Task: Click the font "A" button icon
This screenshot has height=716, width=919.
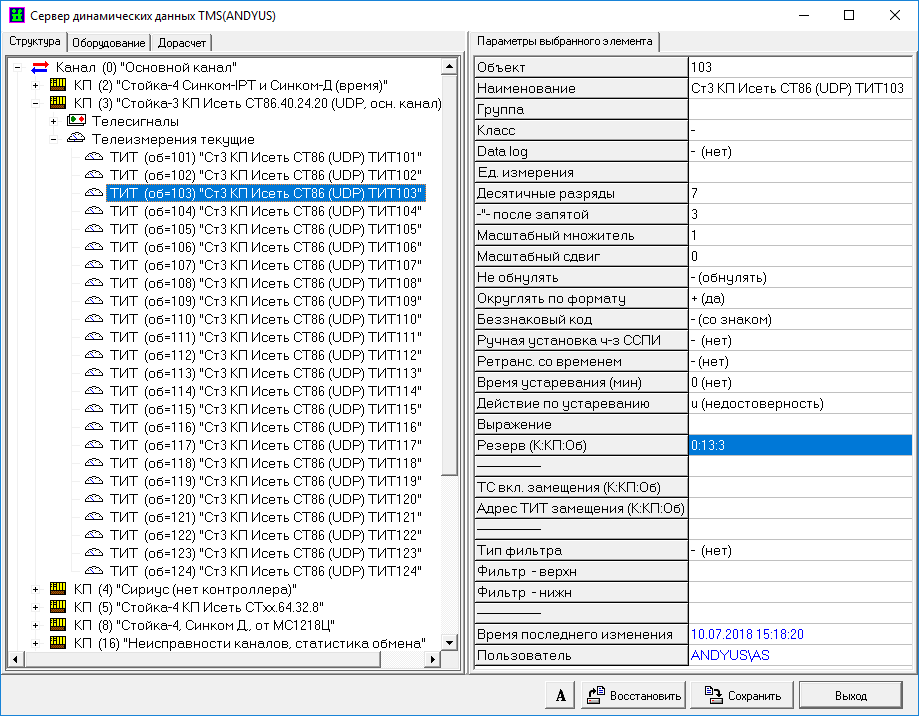Action: [x=562, y=695]
